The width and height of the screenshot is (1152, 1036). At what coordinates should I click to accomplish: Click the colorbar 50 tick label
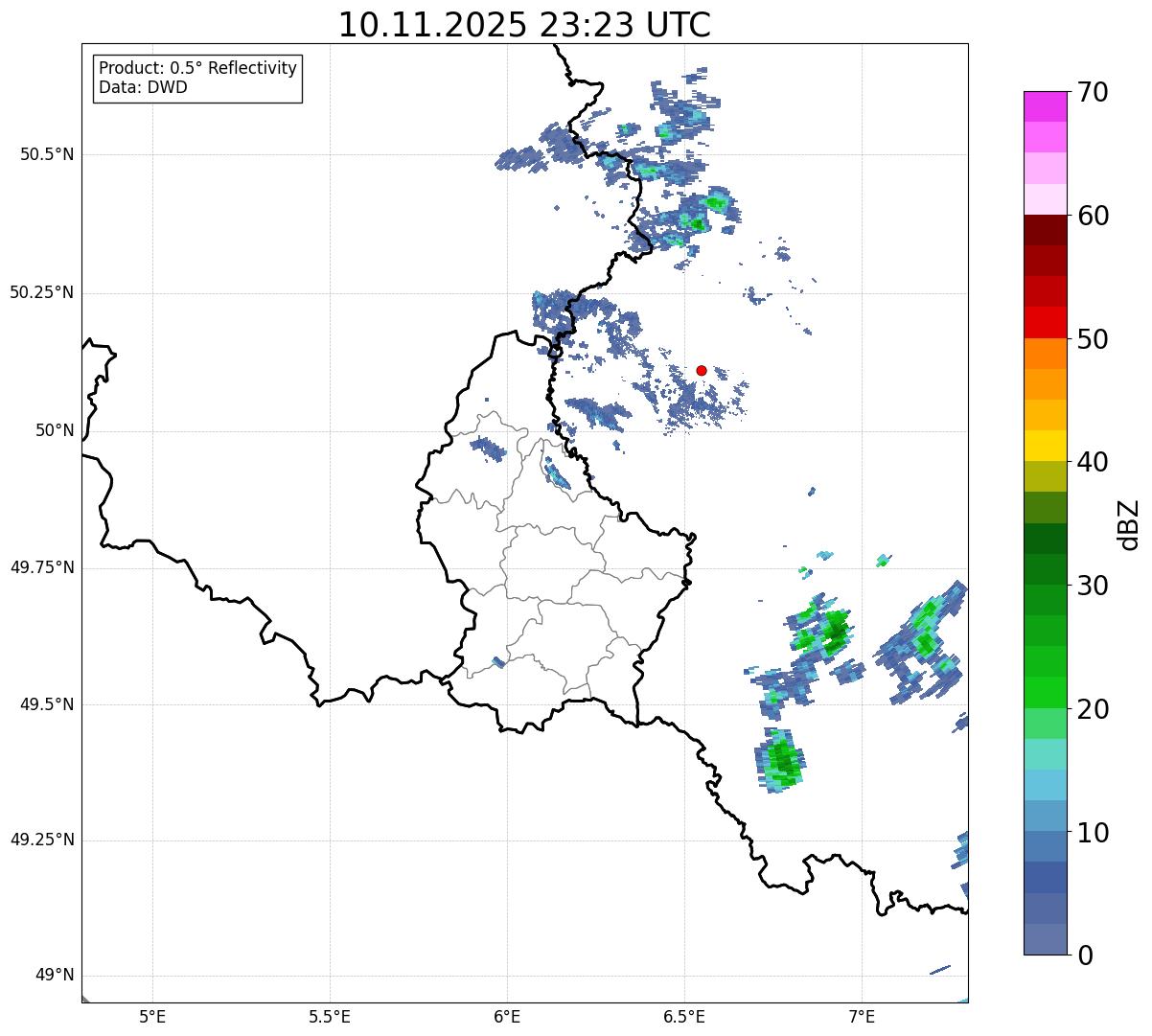[x=1093, y=339]
